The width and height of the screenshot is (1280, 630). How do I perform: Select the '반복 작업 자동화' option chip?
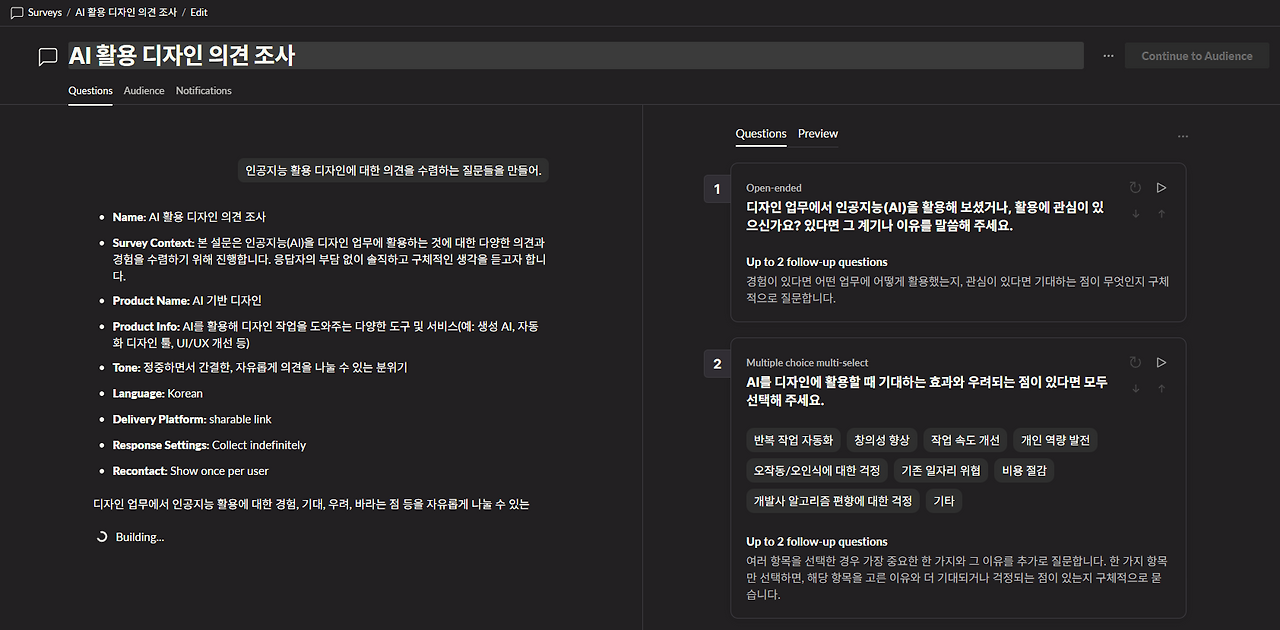[x=793, y=440]
